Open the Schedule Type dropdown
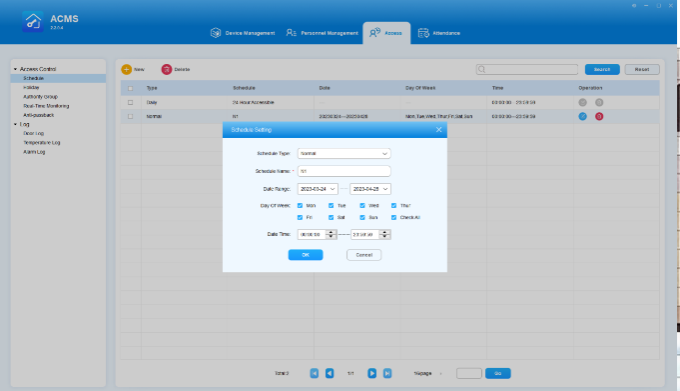Viewport: 680px width, 391px height. click(x=344, y=153)
